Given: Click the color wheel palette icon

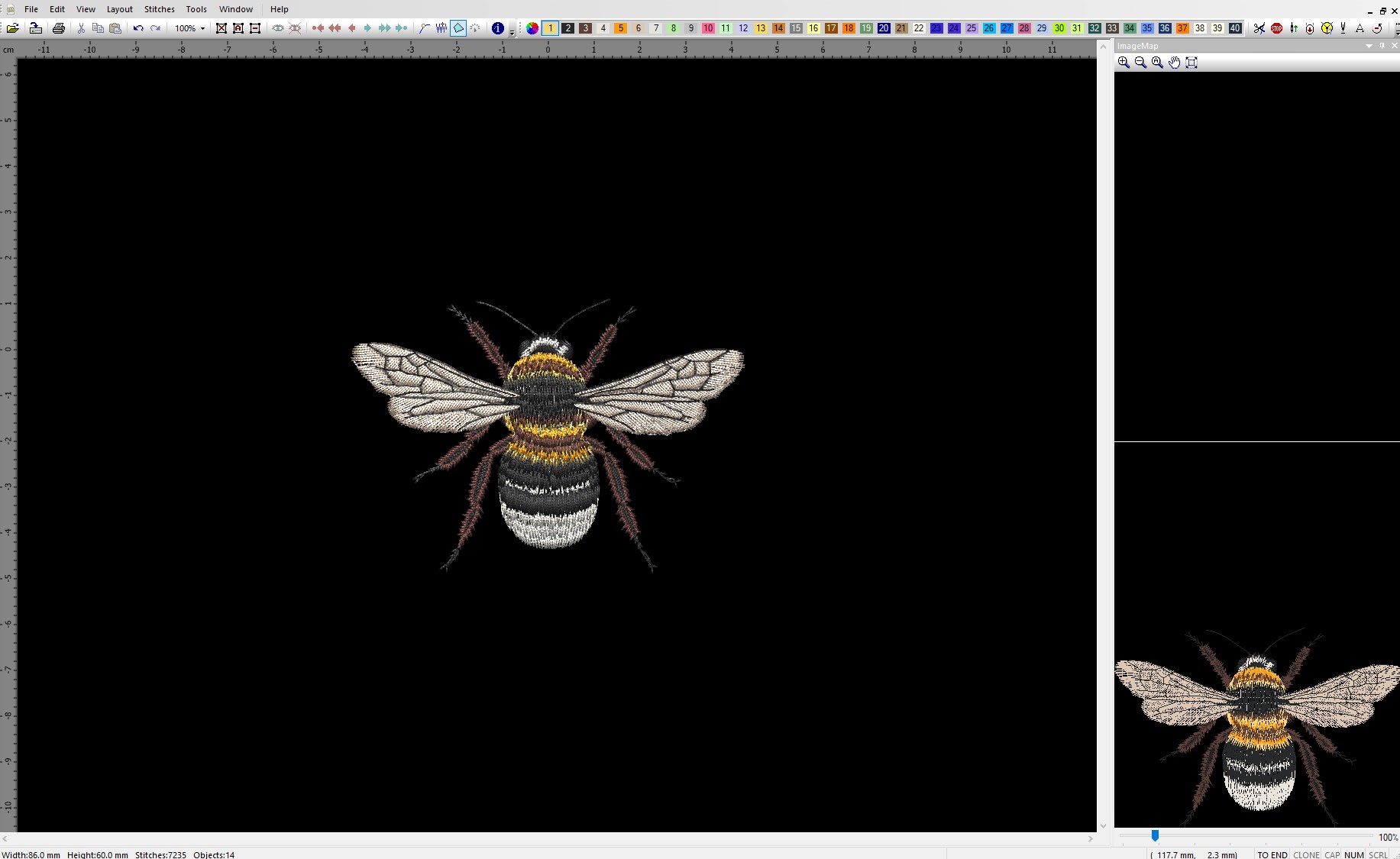Looking at the screenshot, I should [532, 28].
